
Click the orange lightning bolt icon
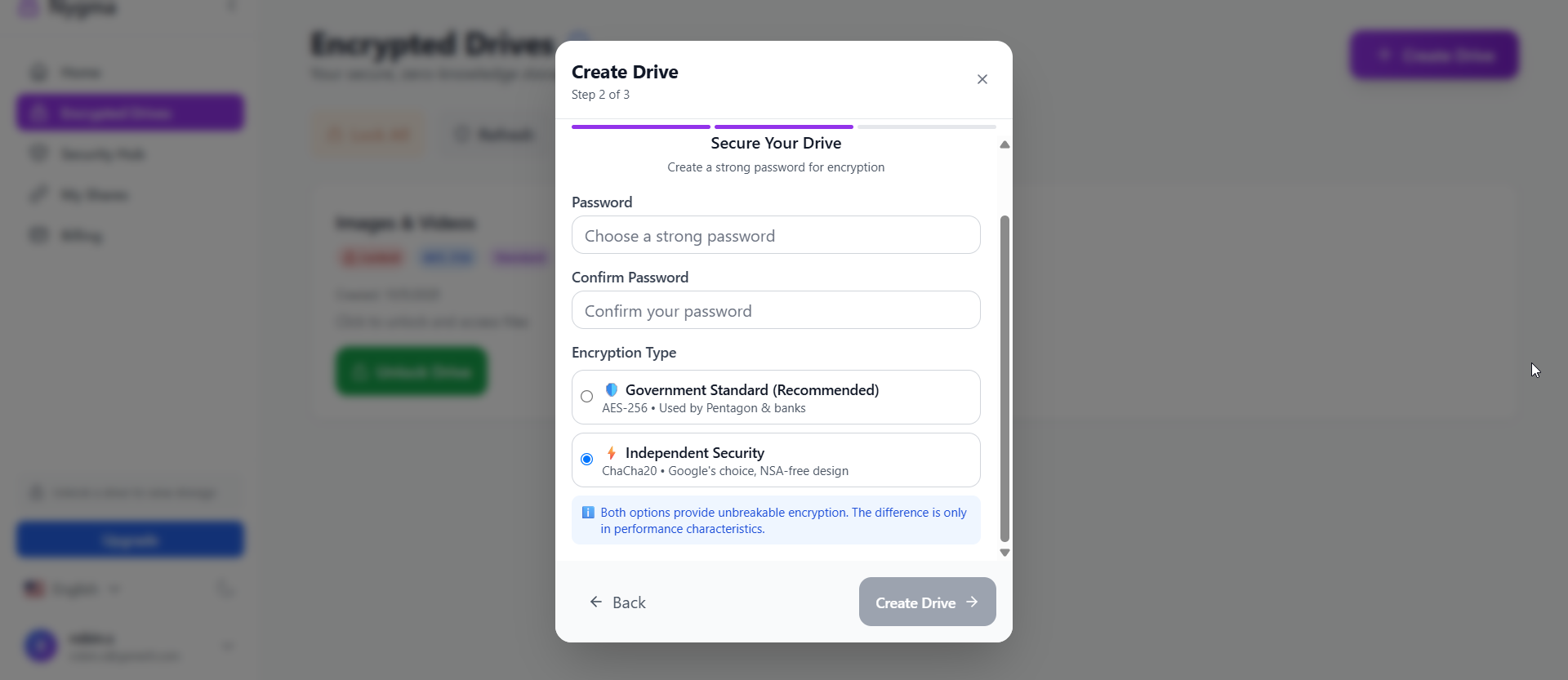coord(611,453)
